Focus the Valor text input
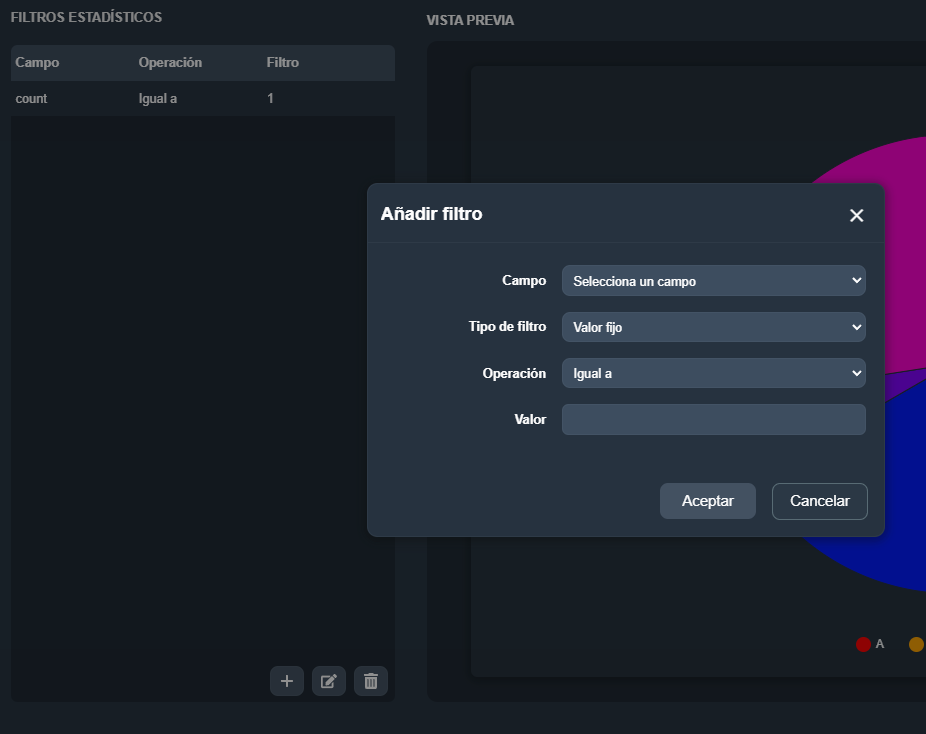Viewport: 926px width, 734px height. point(713,419)
